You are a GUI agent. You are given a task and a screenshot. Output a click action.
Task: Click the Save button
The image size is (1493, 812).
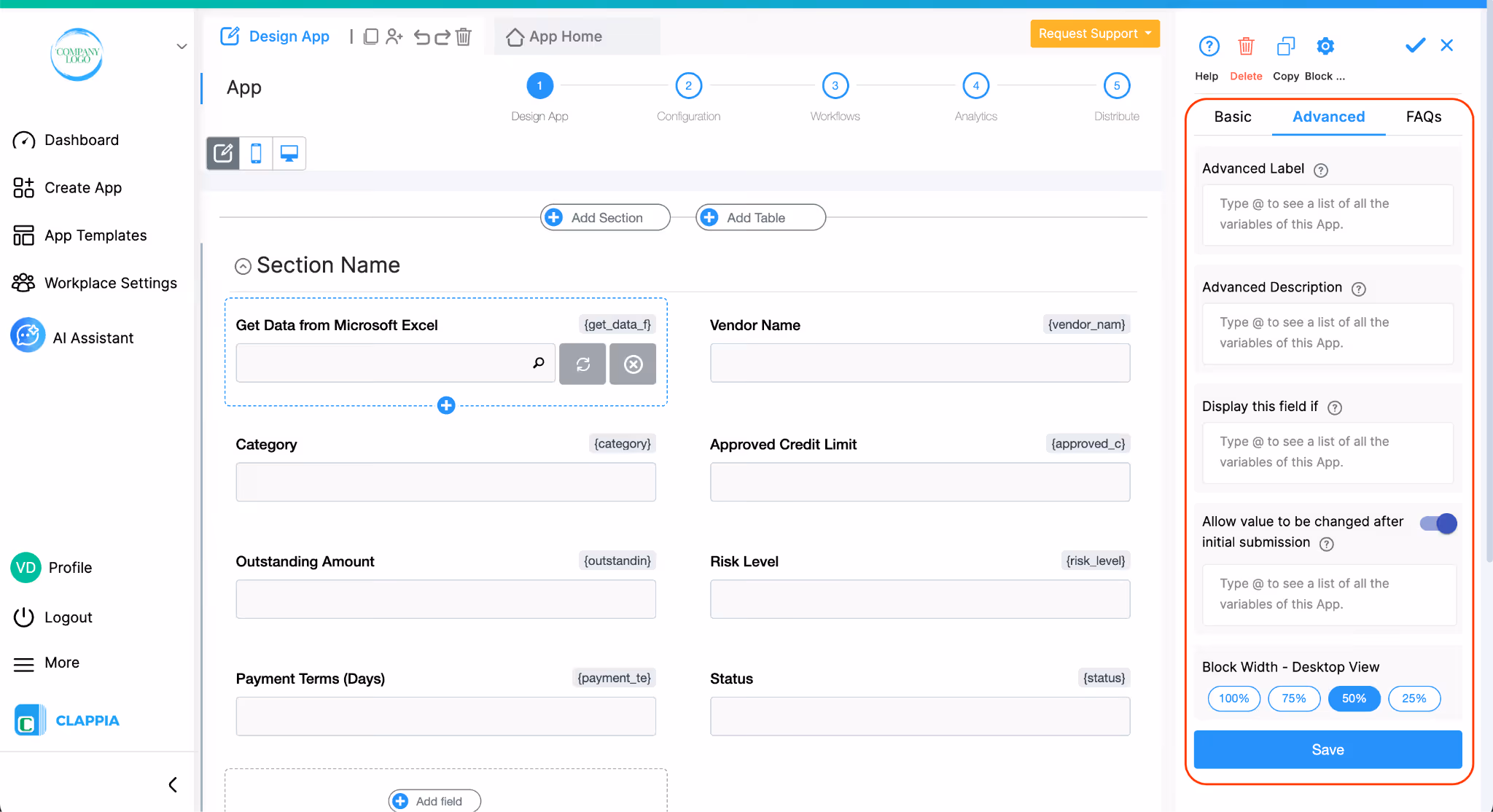tap(1328, 749)
